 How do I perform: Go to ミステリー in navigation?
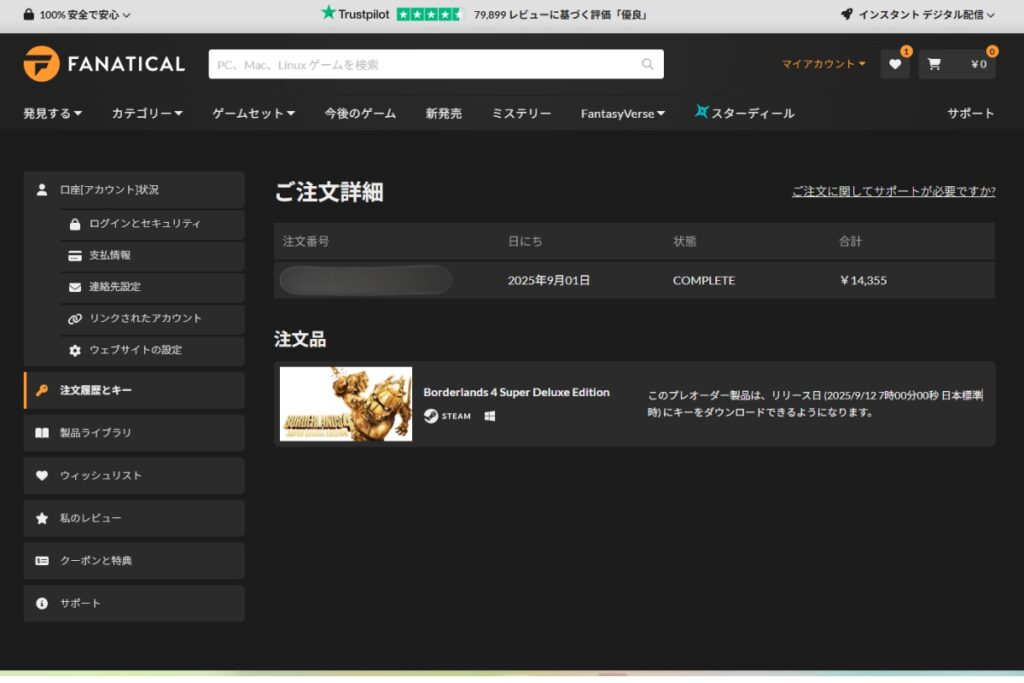coord(521,113)
